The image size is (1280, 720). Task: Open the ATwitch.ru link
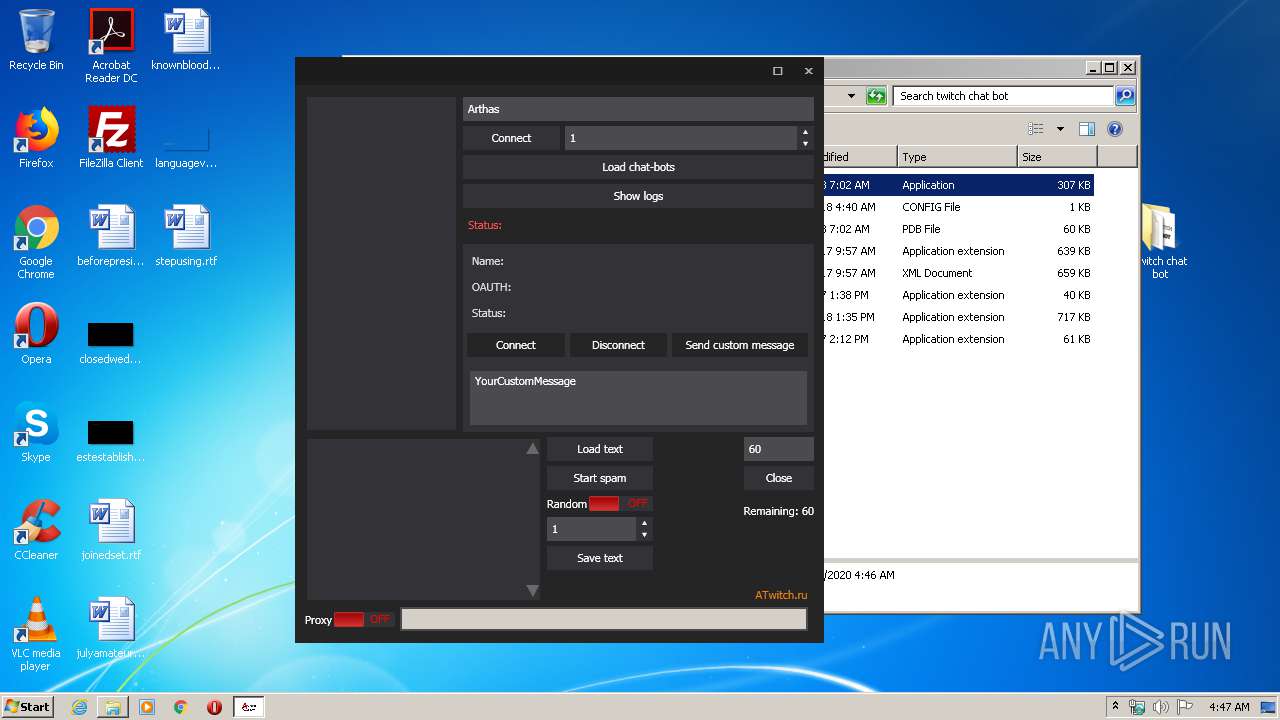[x=781, y=595]
